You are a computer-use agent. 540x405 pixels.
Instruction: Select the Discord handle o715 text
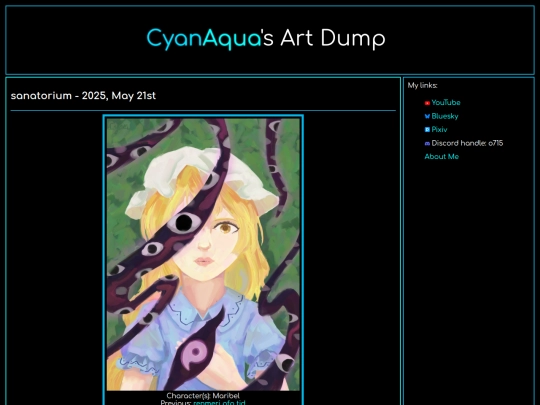(x=467, y=143)
